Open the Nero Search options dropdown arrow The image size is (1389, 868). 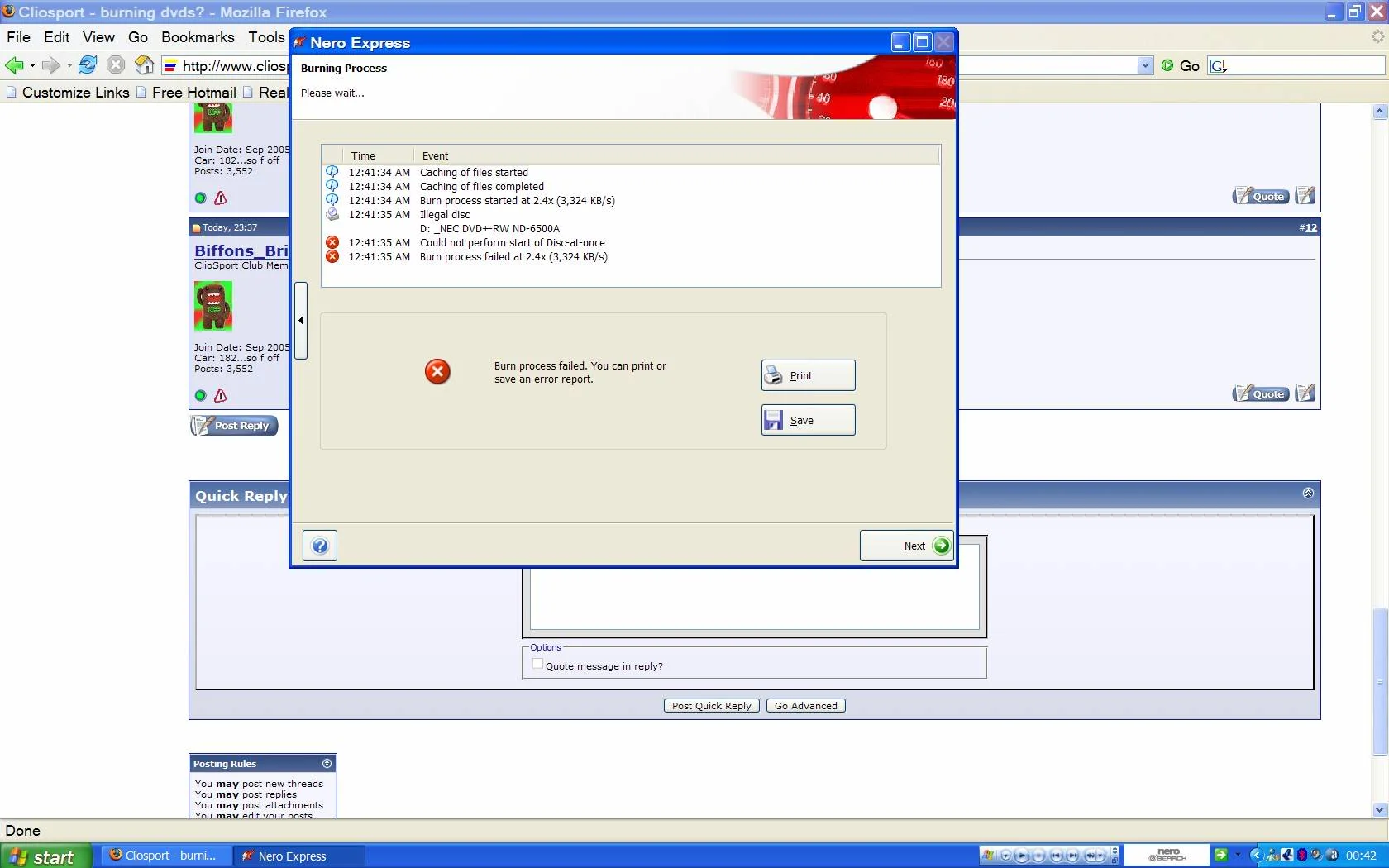tap(1238, 855)
